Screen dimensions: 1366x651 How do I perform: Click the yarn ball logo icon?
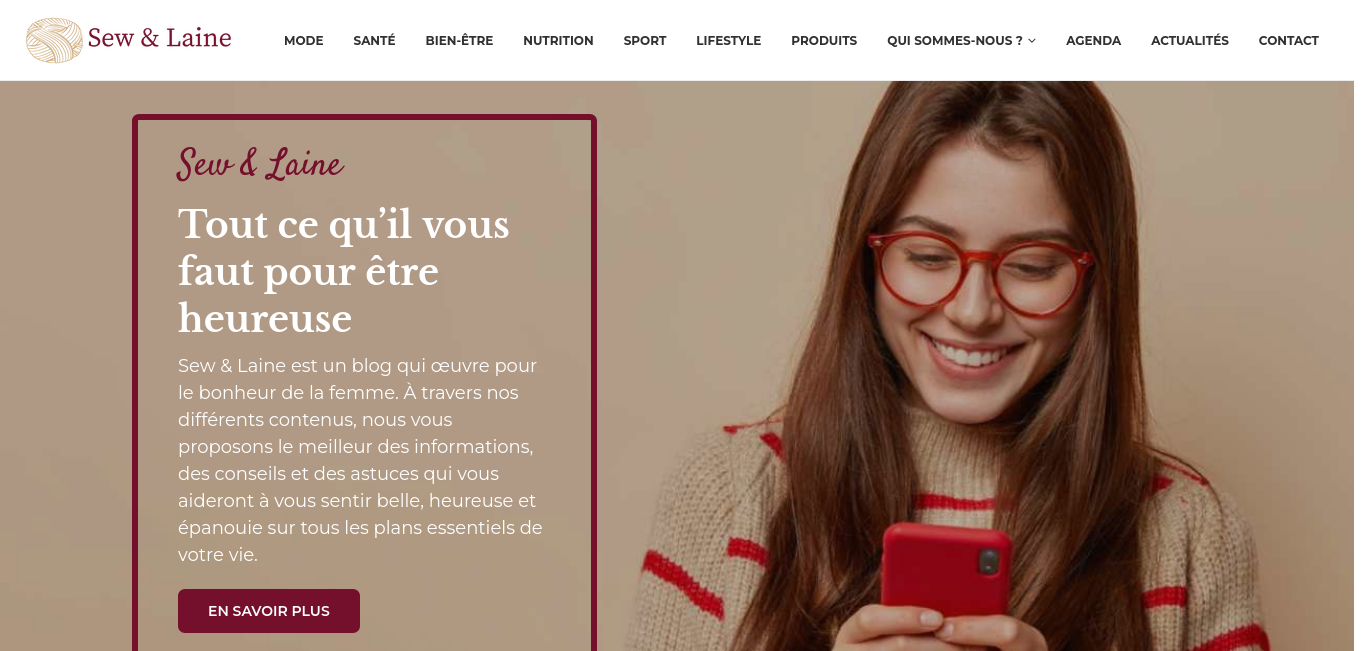[x=54, y=40]
